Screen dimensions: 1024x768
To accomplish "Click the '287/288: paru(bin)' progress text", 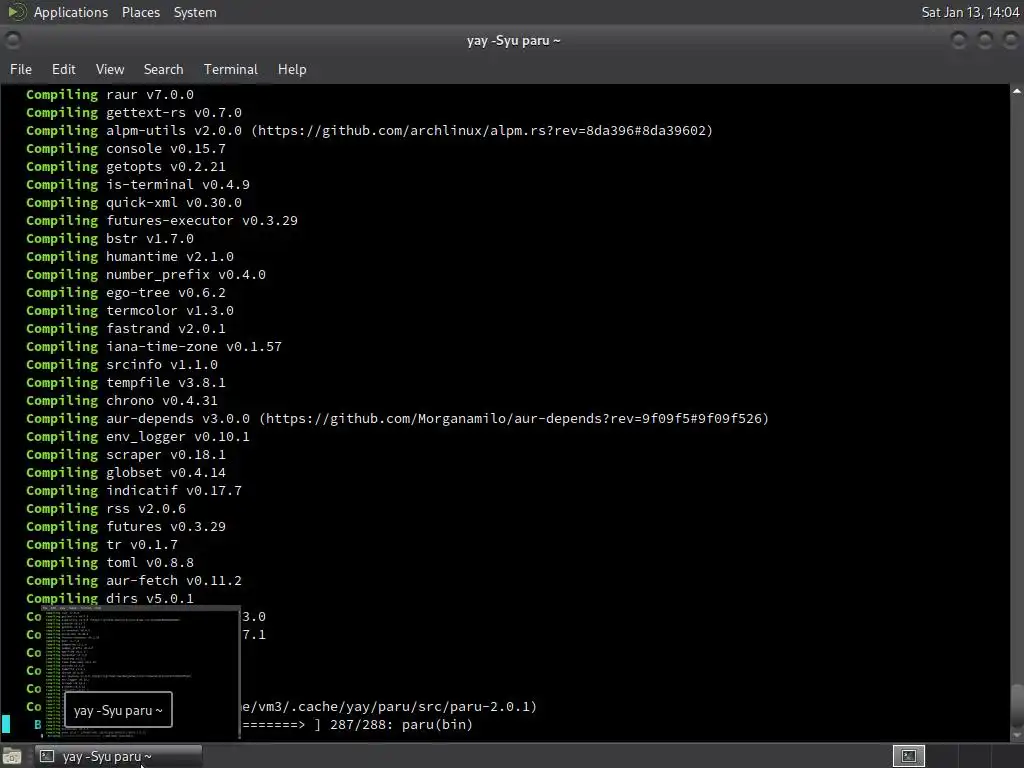I will 401,725.
